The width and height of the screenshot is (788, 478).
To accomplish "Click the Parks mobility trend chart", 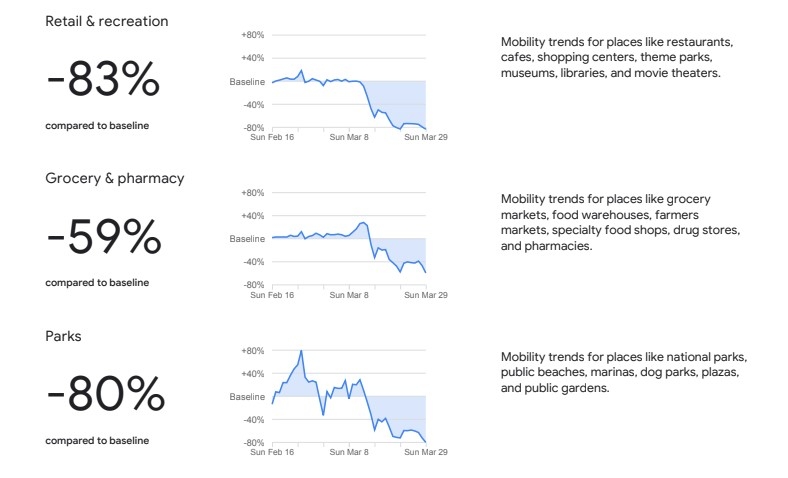I will 349,398.
